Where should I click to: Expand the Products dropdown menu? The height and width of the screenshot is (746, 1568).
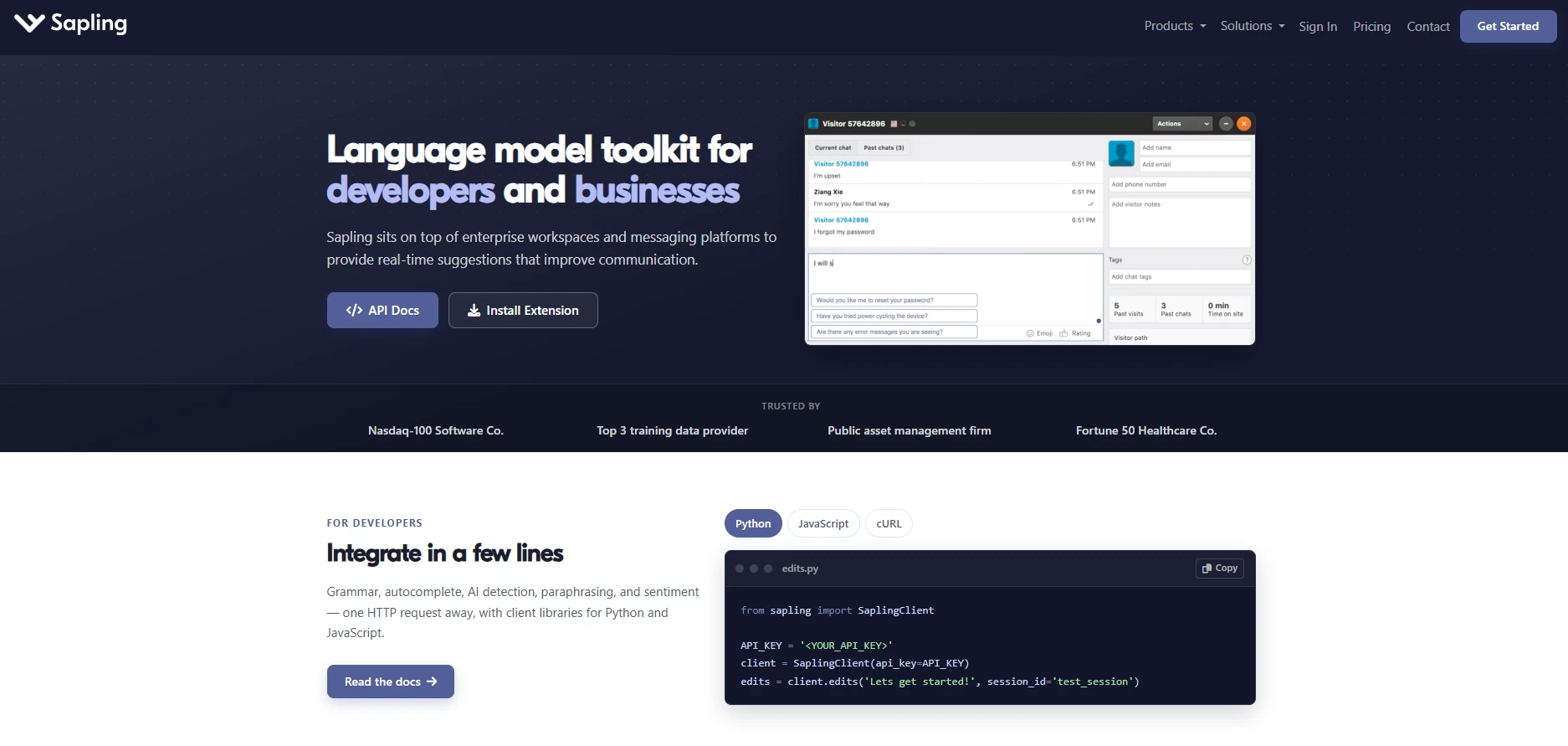click(x=1175, y=26)
